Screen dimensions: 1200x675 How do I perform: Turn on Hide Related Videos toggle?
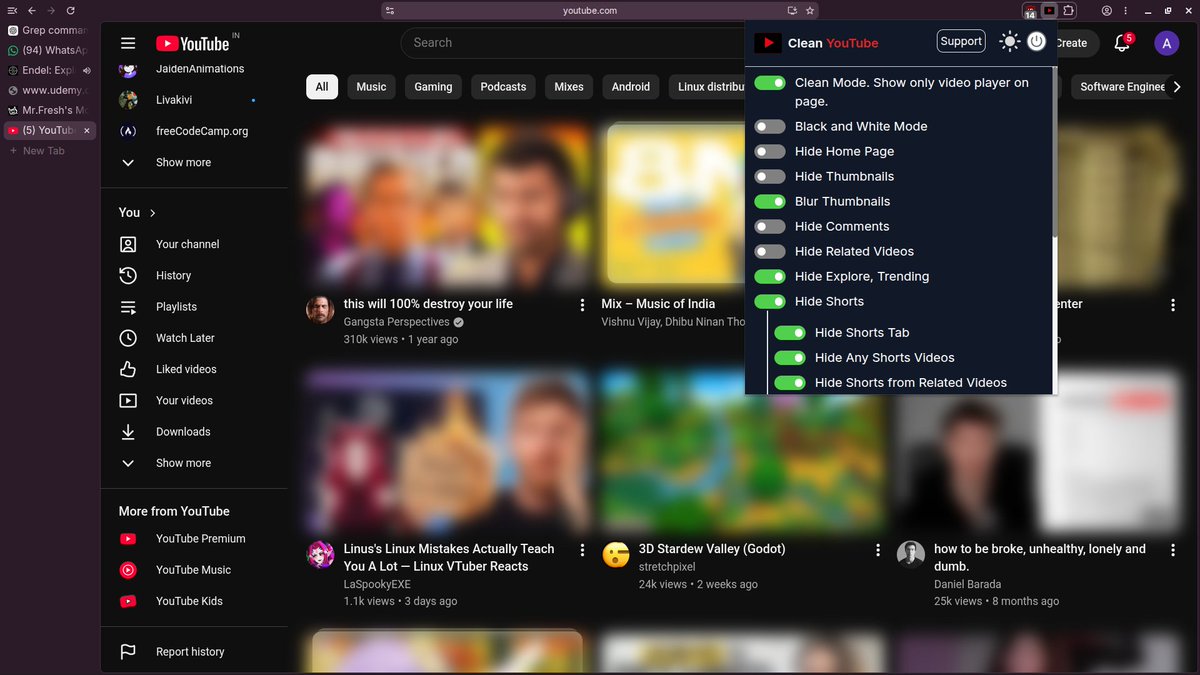click(770, 251)
